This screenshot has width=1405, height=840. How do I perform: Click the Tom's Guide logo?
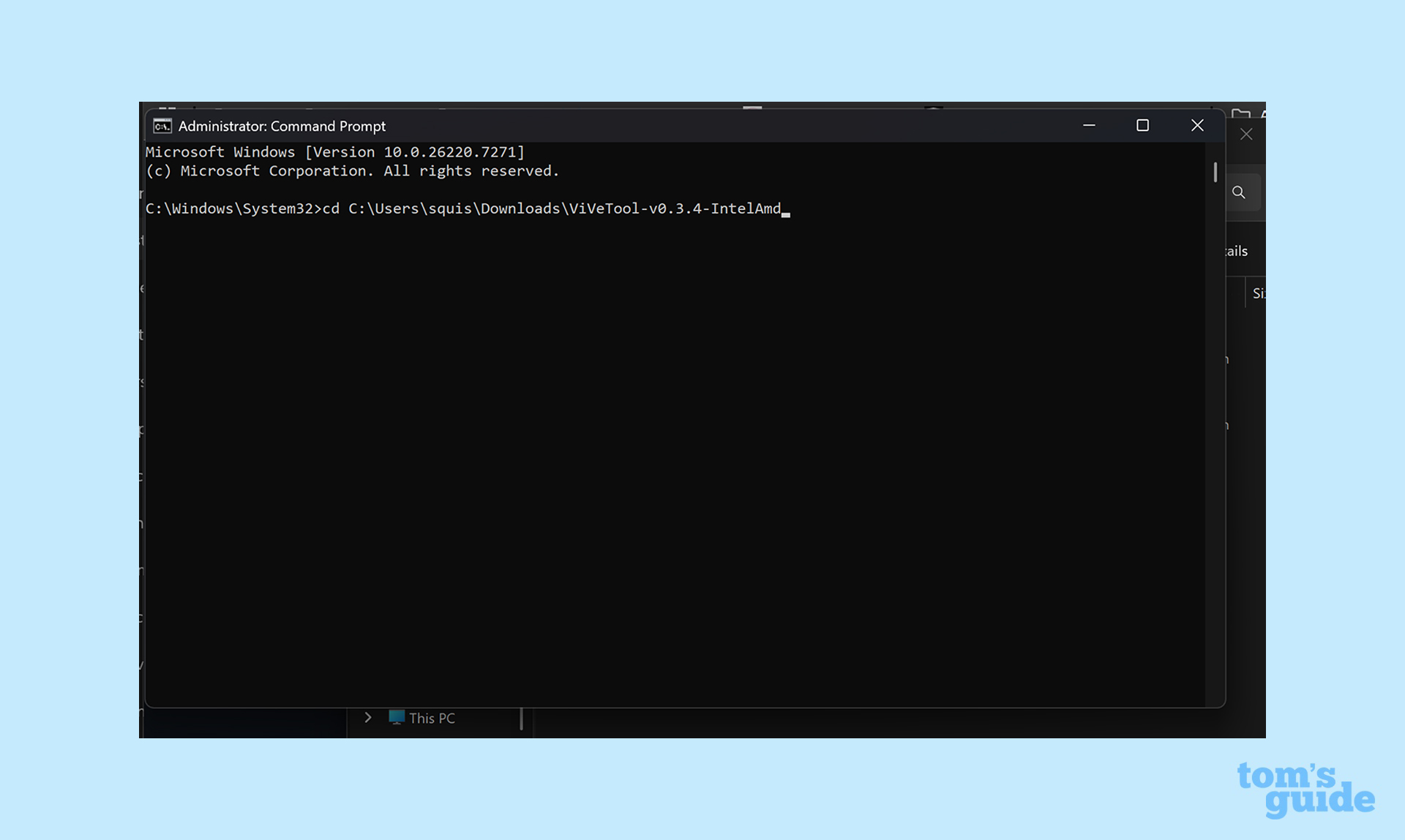click(x=1305, y=789)
